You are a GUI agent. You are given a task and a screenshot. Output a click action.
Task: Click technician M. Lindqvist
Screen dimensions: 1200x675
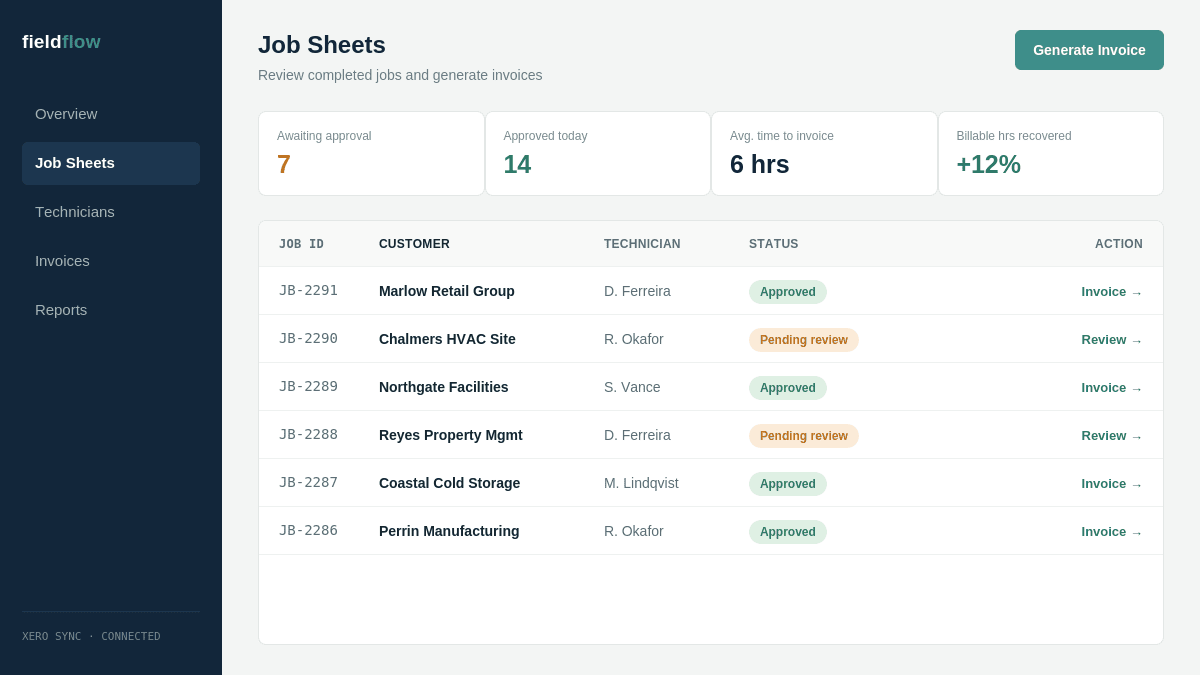pos(641,483)
